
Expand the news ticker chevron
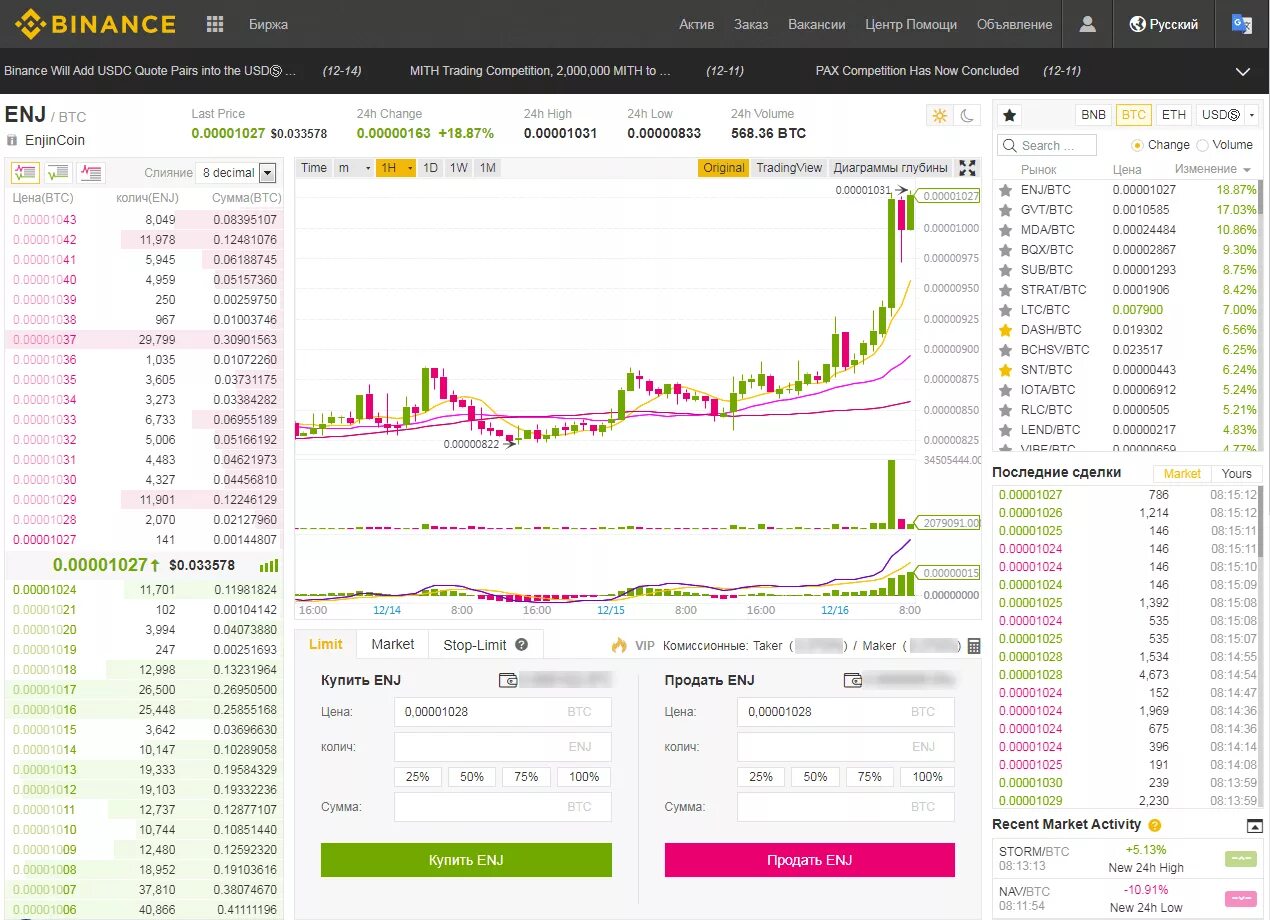tap(1243, 71)
